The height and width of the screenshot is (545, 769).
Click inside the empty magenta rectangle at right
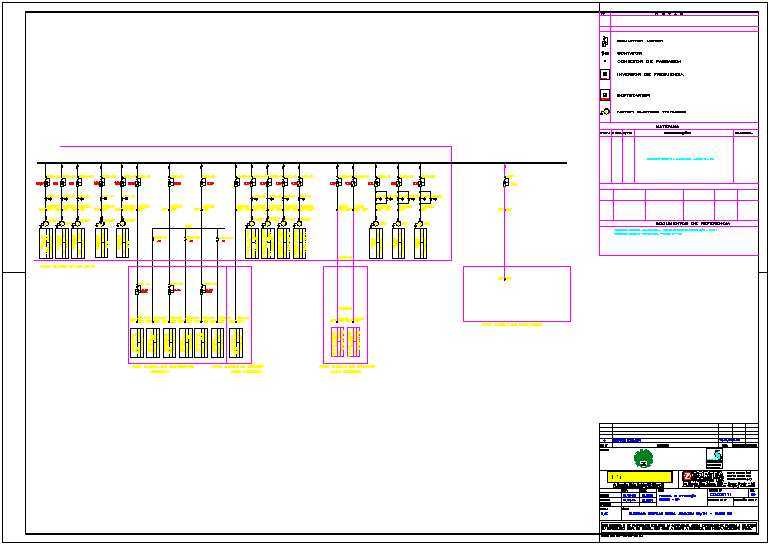tap(516, 300)
